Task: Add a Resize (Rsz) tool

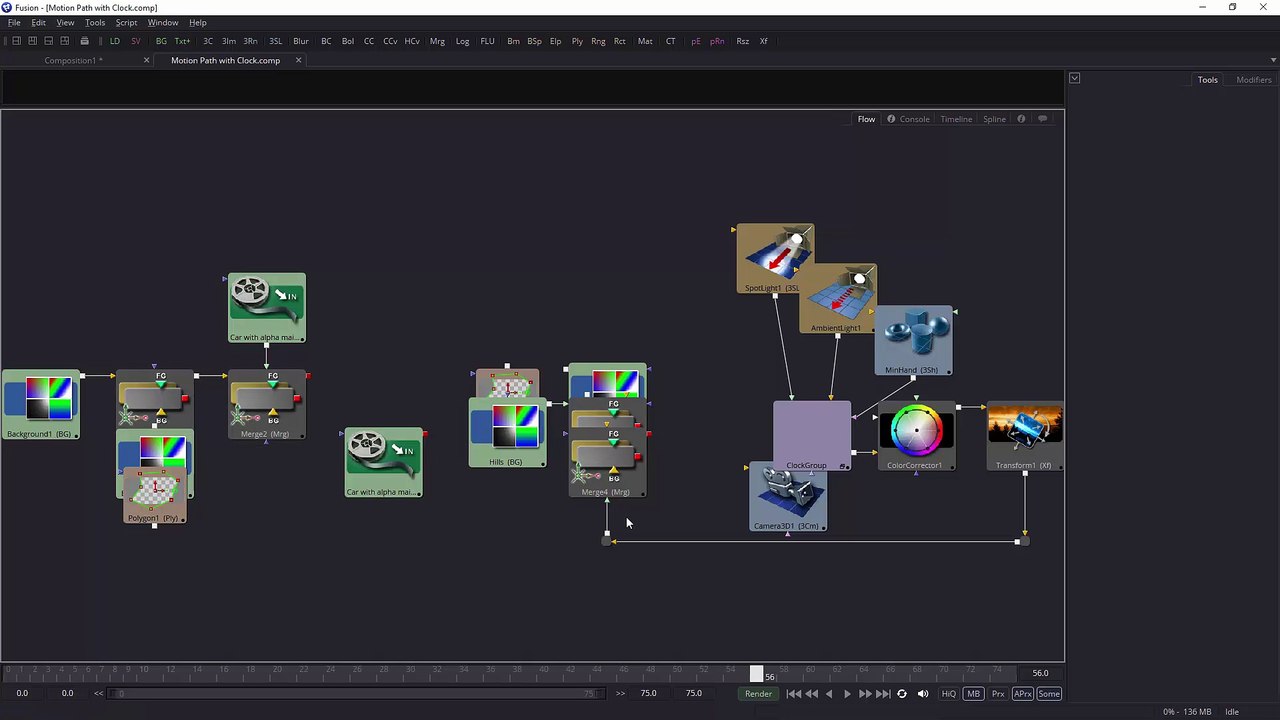Action: pos(742,41)
